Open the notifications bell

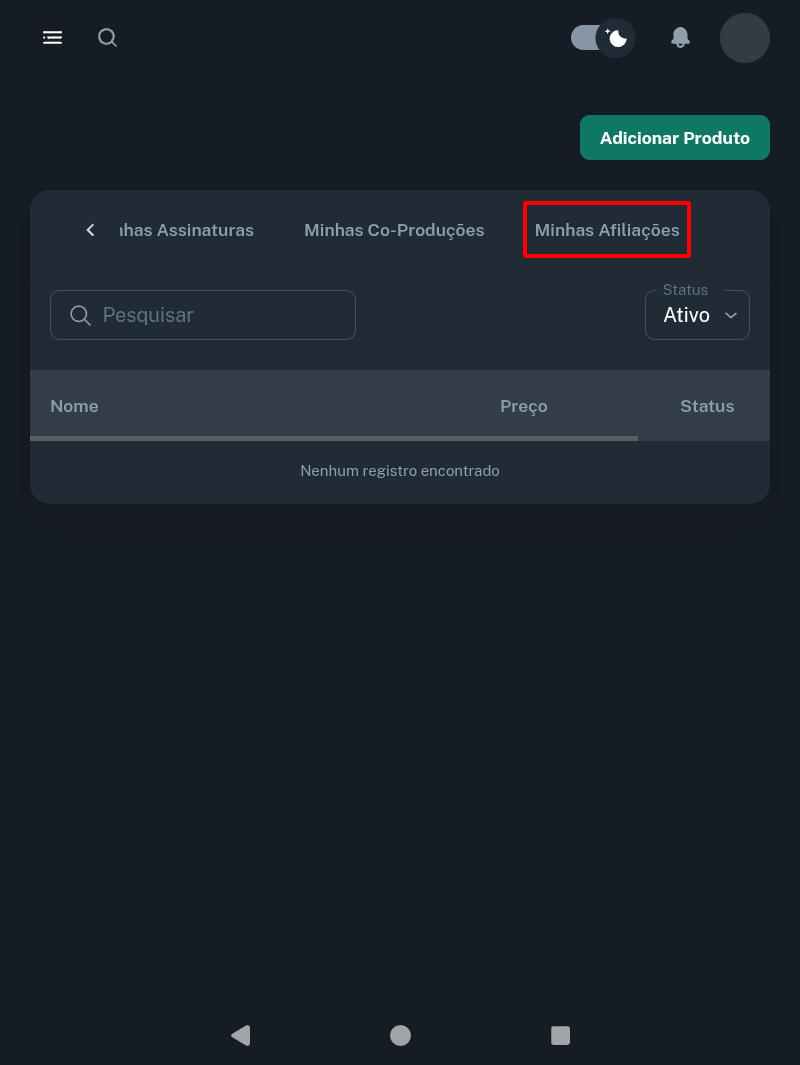pos(680,38)
